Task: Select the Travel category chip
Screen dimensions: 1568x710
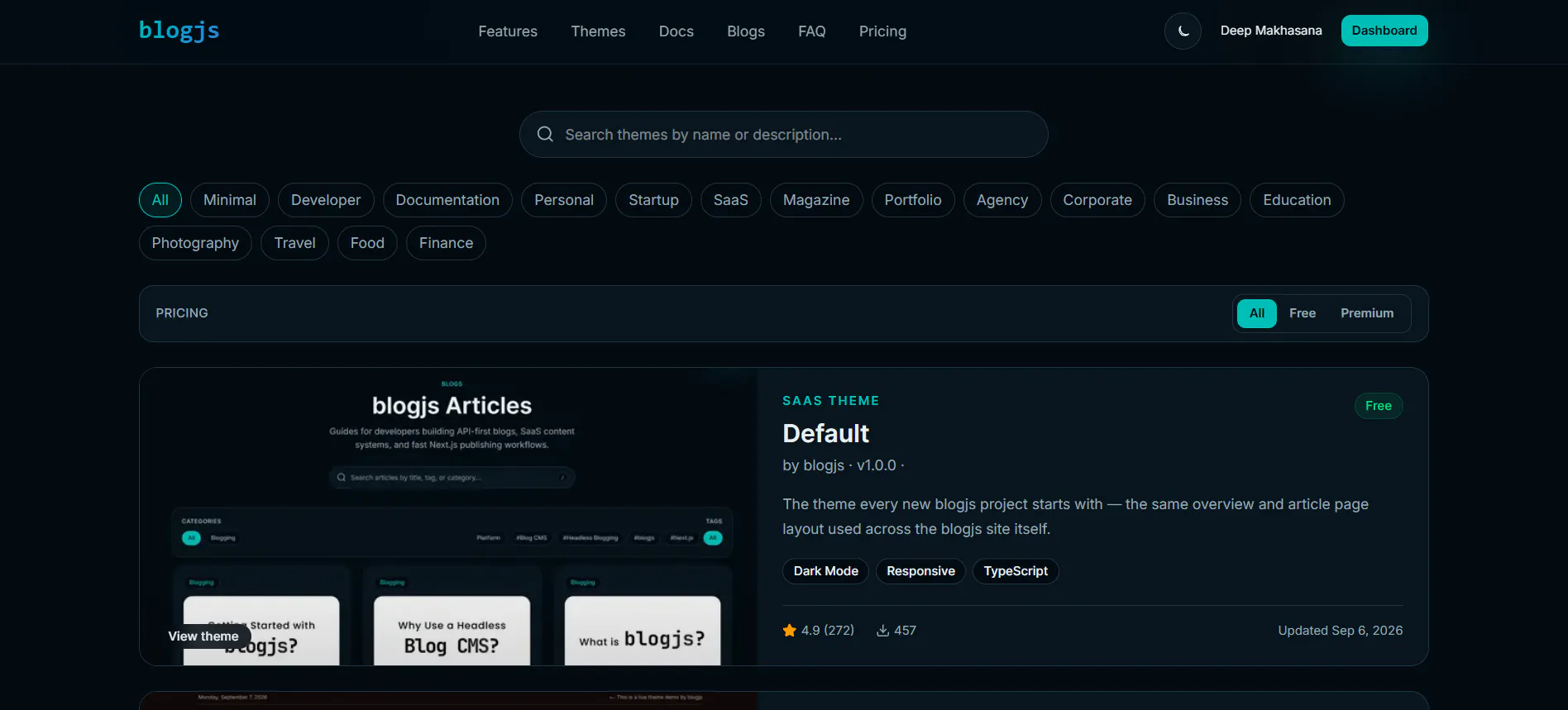Action: pos(295,243)
